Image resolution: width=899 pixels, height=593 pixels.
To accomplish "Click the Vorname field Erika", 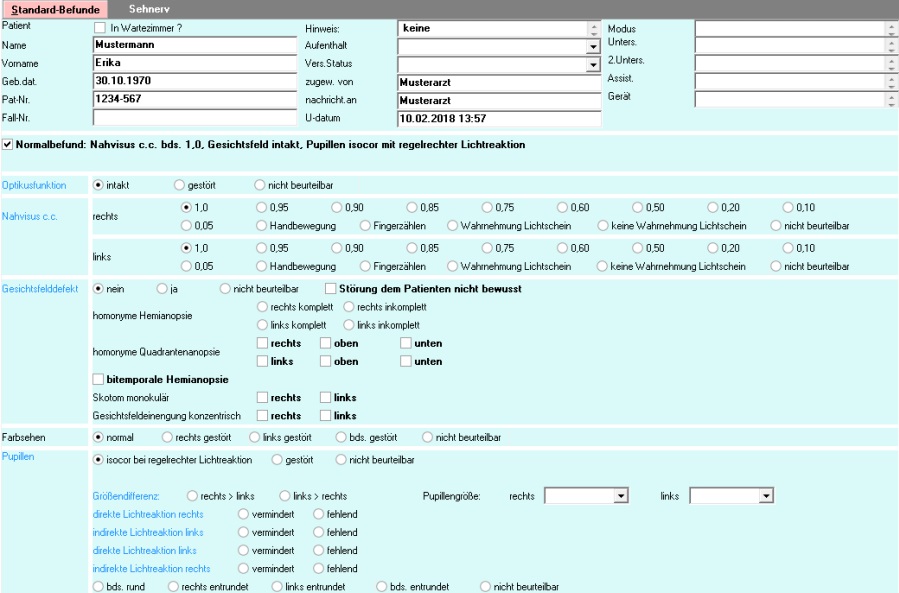I will pos(194,64).
